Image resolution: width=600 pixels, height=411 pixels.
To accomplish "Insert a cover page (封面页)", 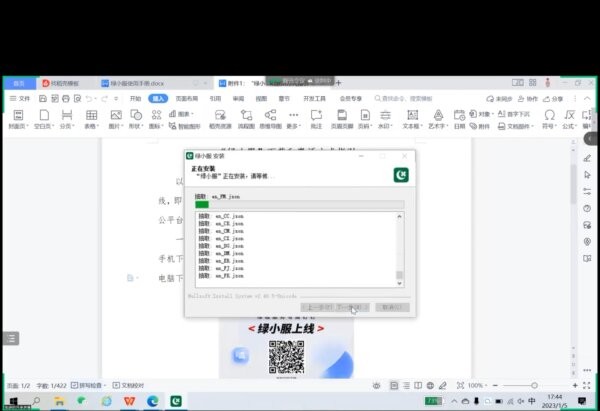I will 18,119.
